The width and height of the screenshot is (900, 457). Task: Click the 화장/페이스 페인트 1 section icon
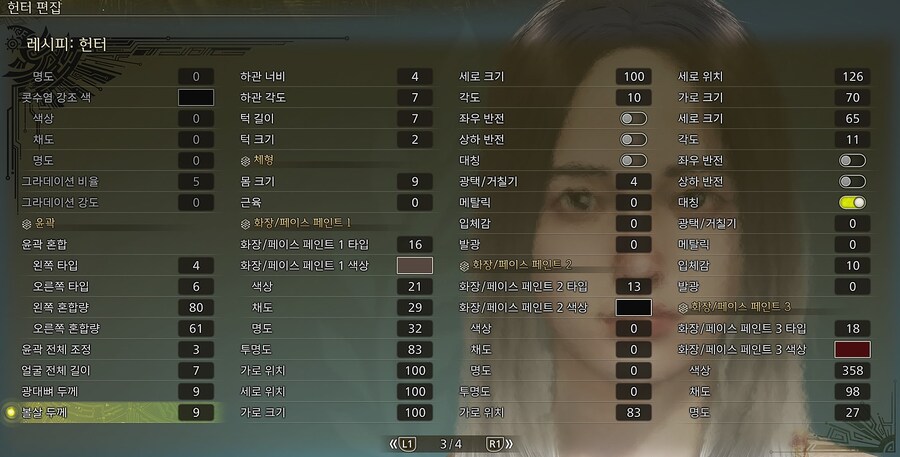[245, 224]
